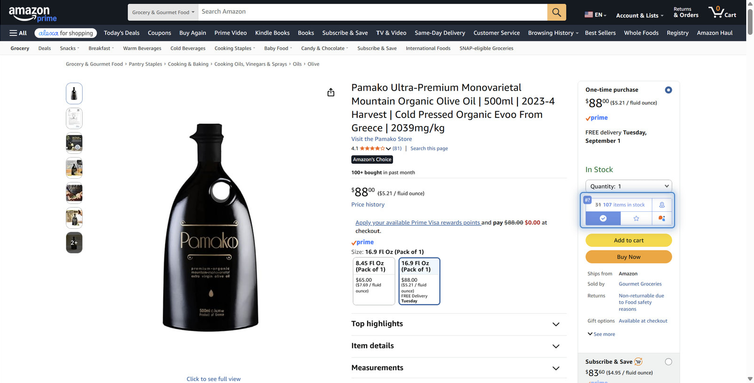Choose the 8.45 Fl Oz size option

374,281
